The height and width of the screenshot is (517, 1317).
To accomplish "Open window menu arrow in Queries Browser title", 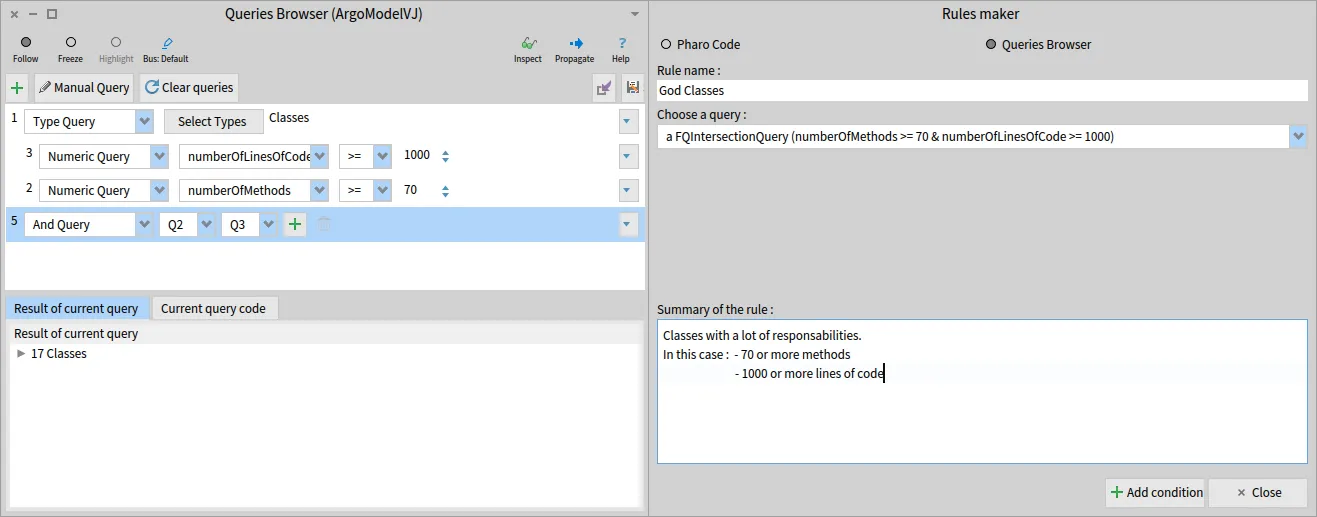I will pyautogui.click(x=635, y=14).
